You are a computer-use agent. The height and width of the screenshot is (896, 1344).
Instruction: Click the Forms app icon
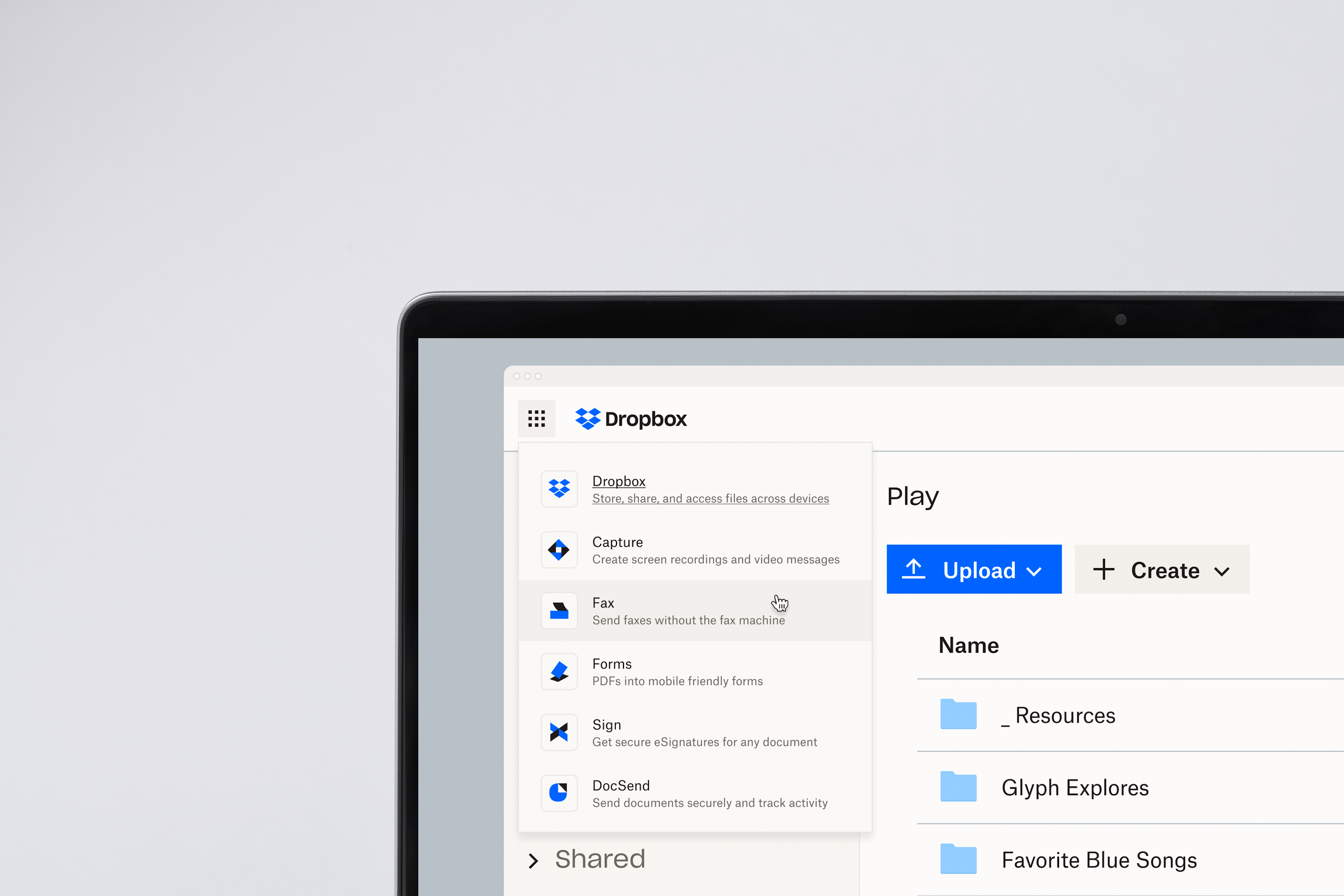tap(559, 671)
